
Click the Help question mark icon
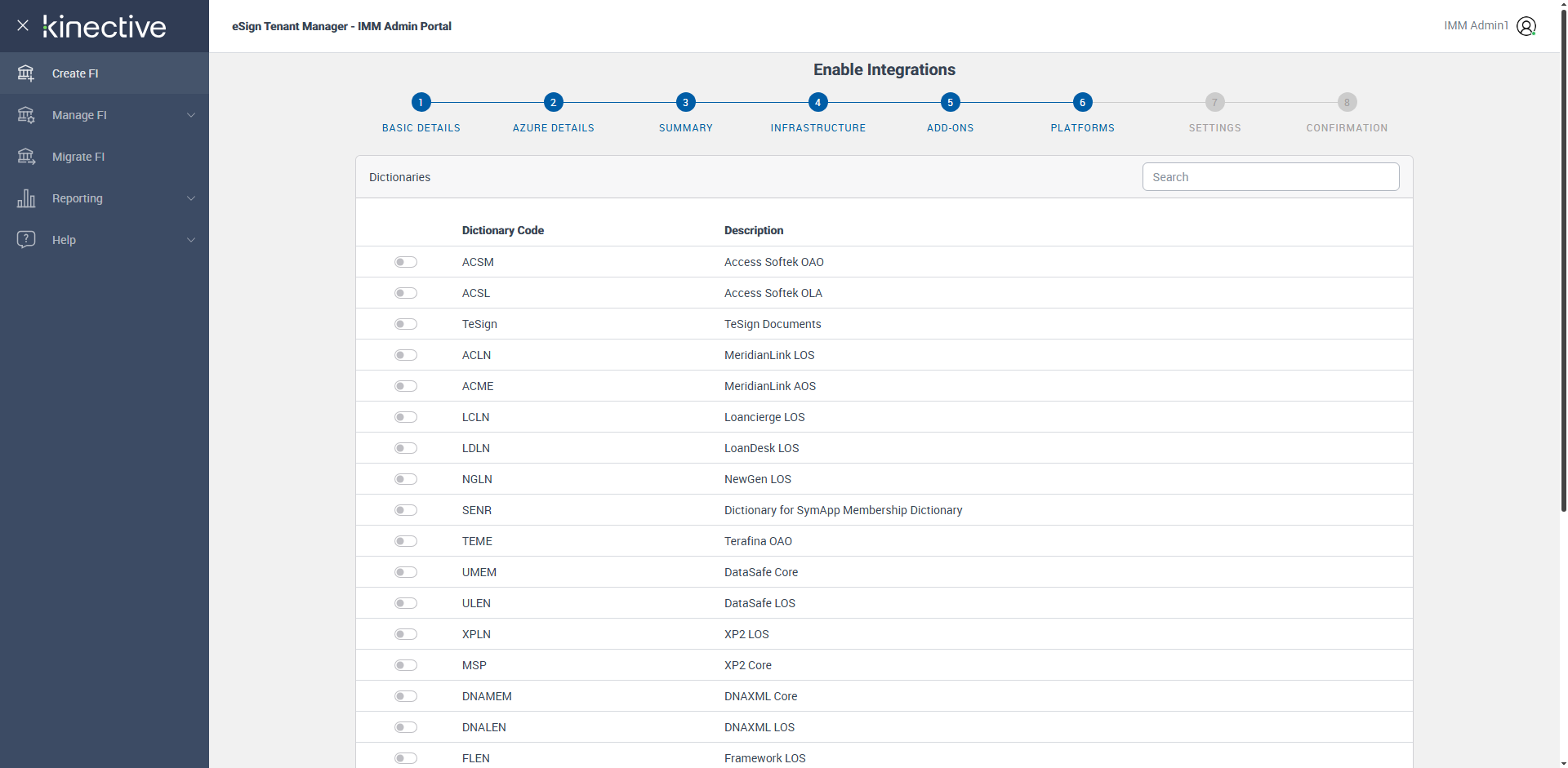tap(26, 240)
